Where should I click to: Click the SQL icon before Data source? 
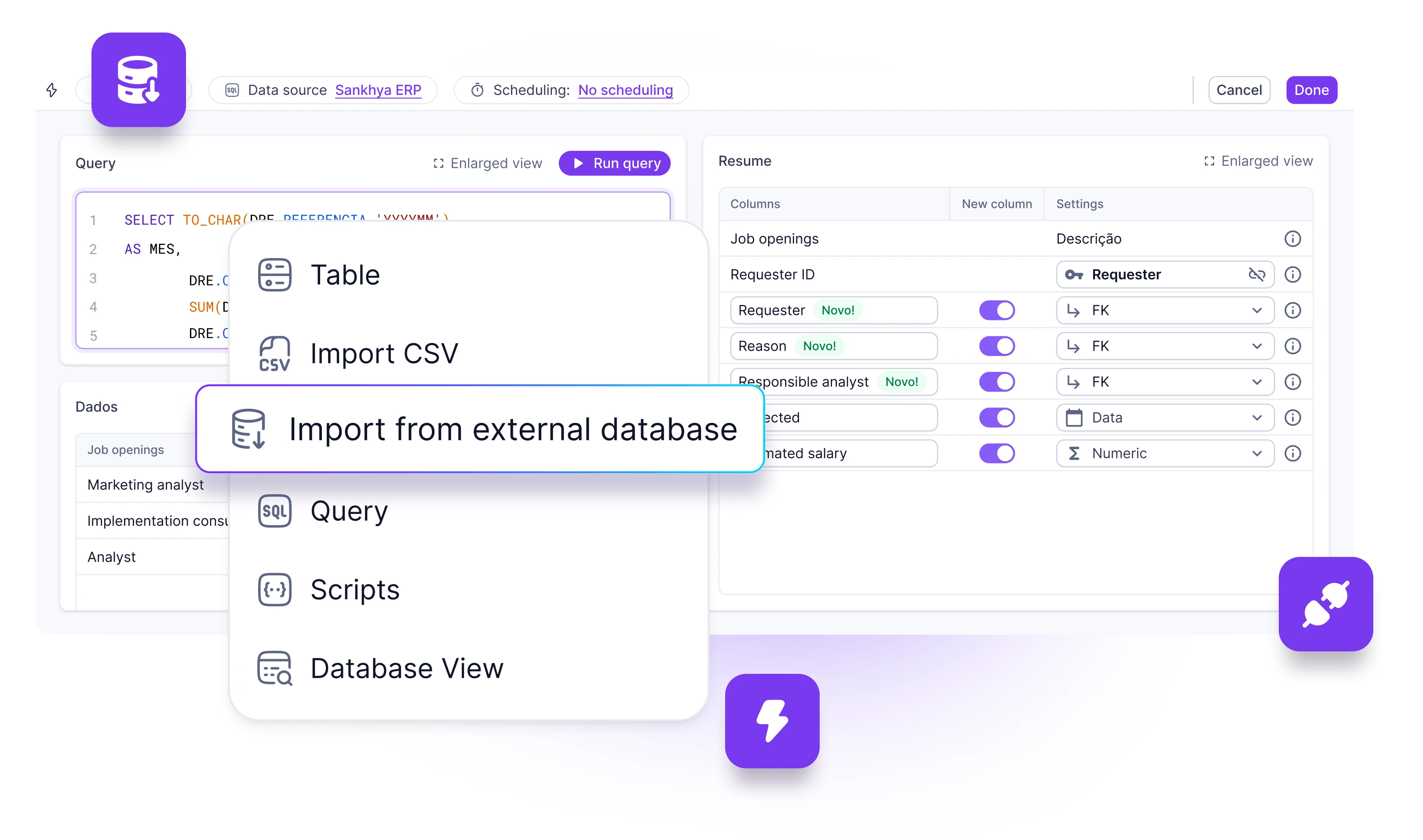tap(232, 90)
